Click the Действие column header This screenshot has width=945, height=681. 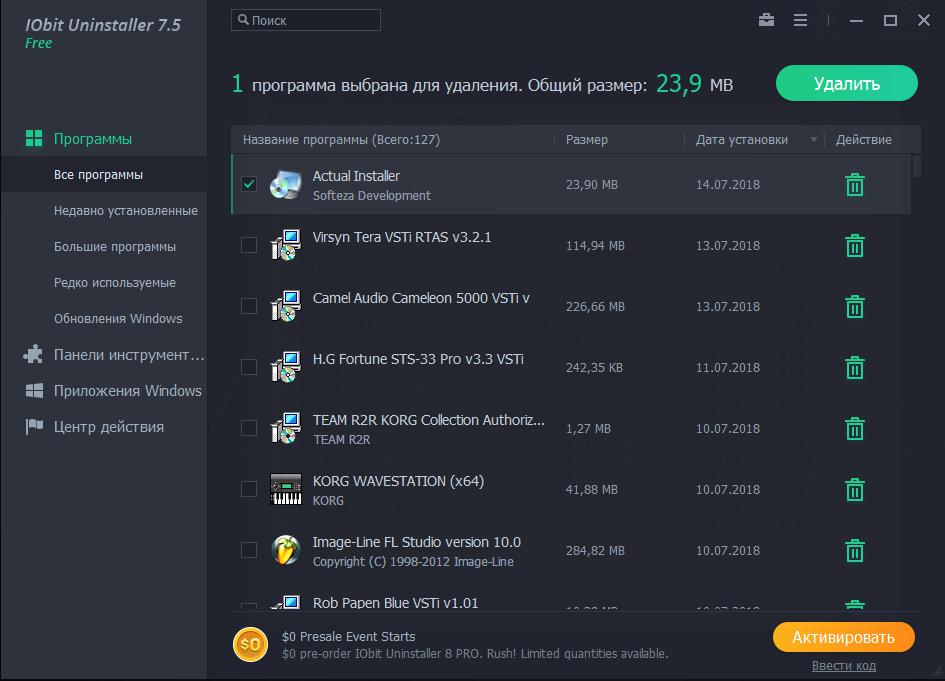tap(863, 140)
